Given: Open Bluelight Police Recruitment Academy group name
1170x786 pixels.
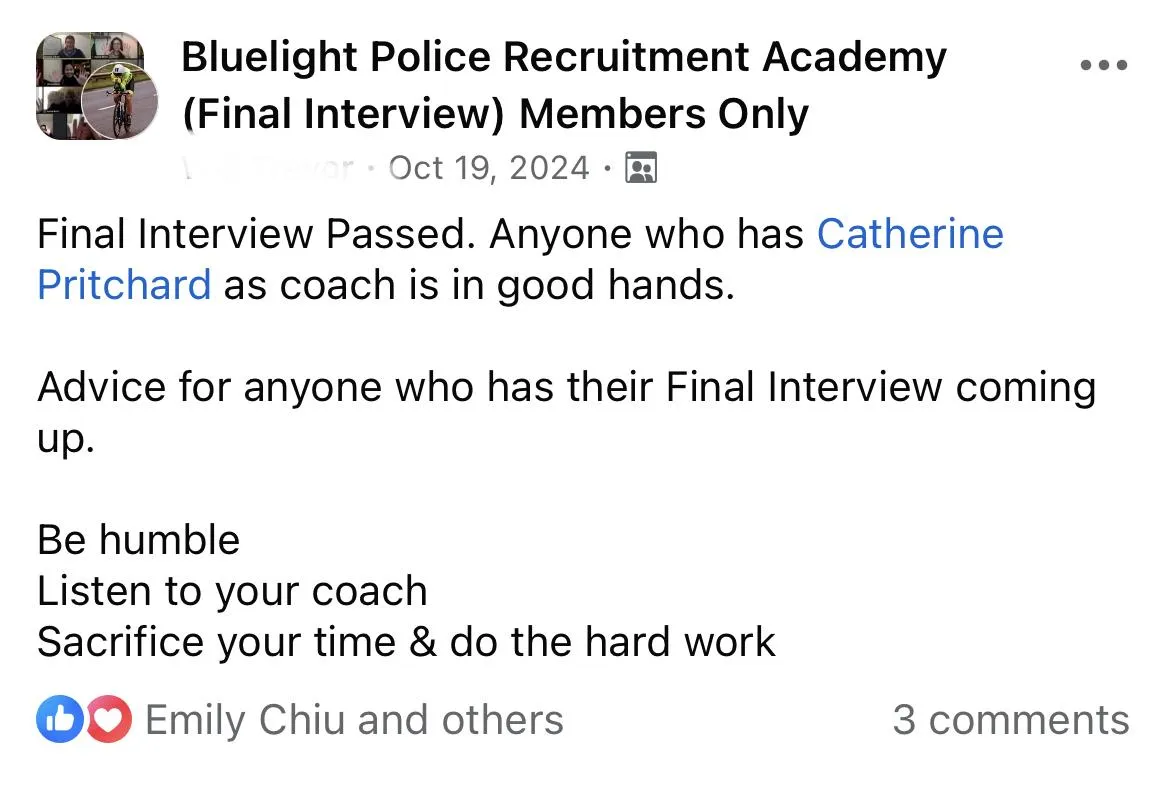Looking at the screenshot, I should 564,57.
